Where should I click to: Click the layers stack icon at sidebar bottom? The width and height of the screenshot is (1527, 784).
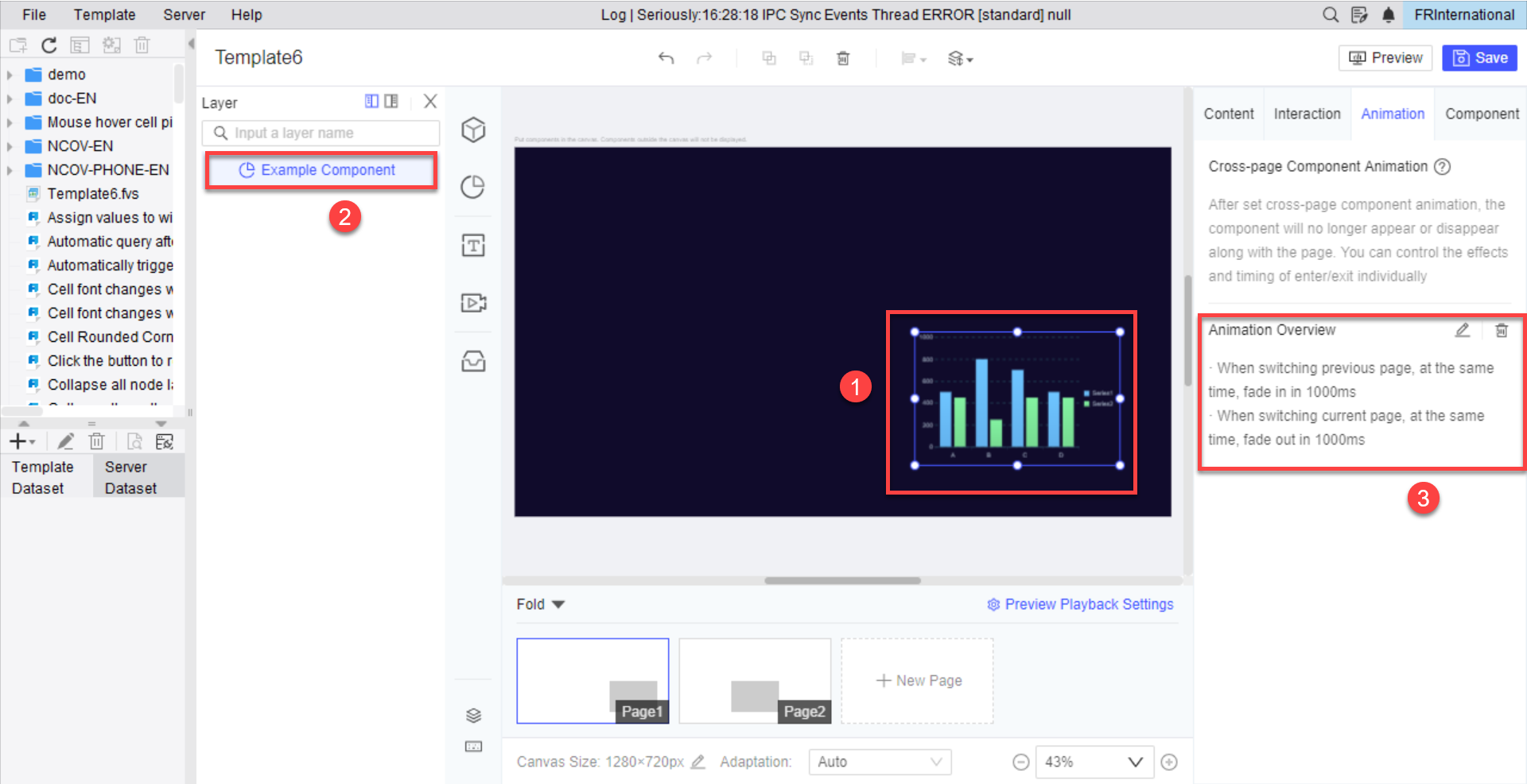coord(473,716)
